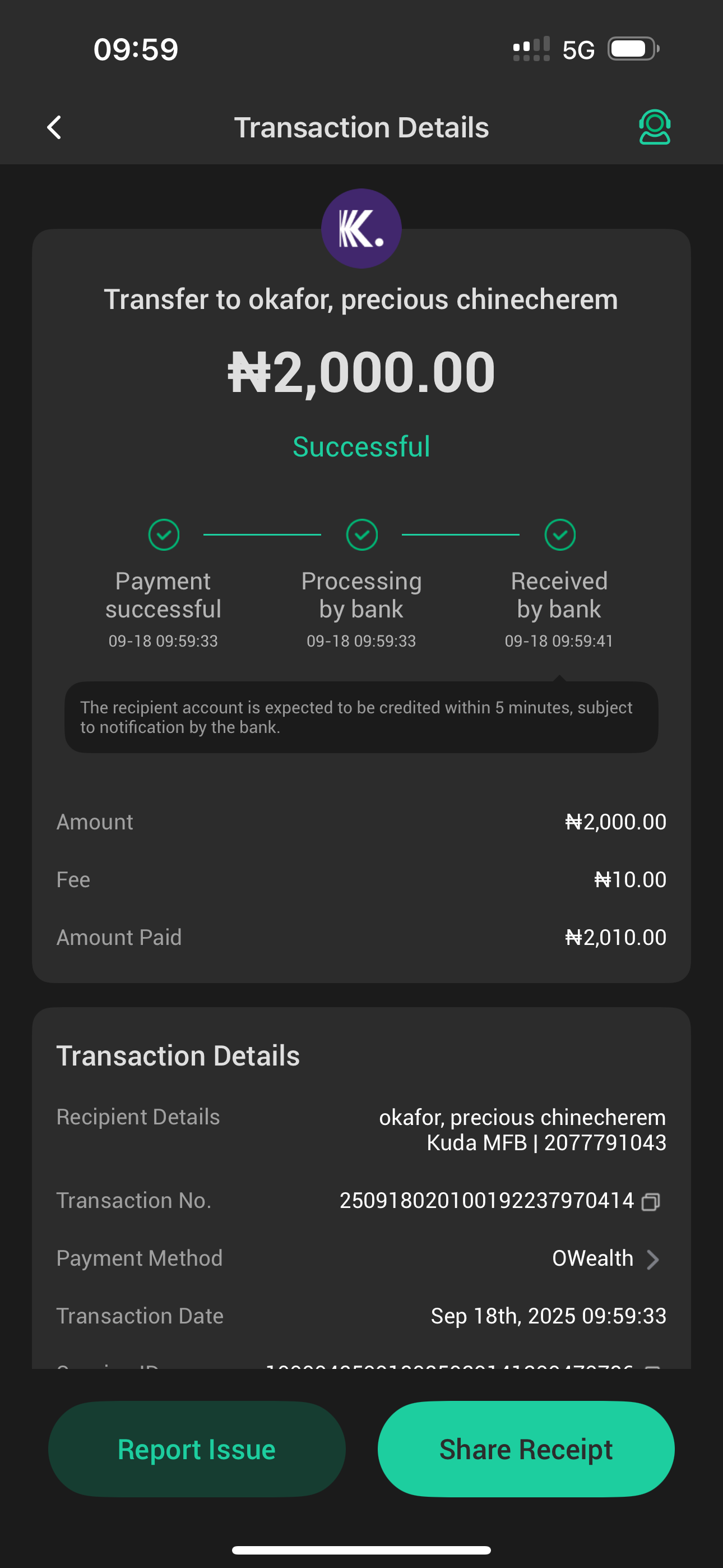
Task: Tap the ₦2,000.00 headline amount
Action: coord(361,372)
